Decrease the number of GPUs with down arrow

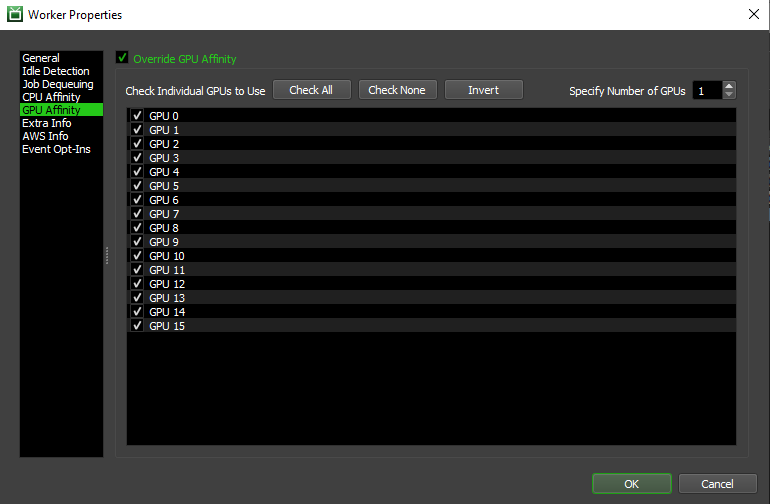pos(729,95)
